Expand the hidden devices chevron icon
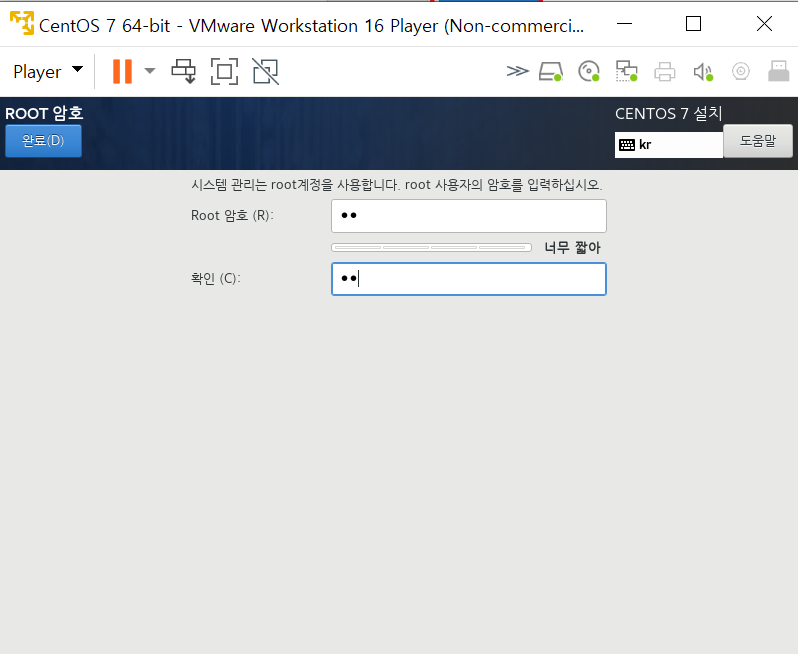This screenshot has width=798, height=654. coord(518,71)
